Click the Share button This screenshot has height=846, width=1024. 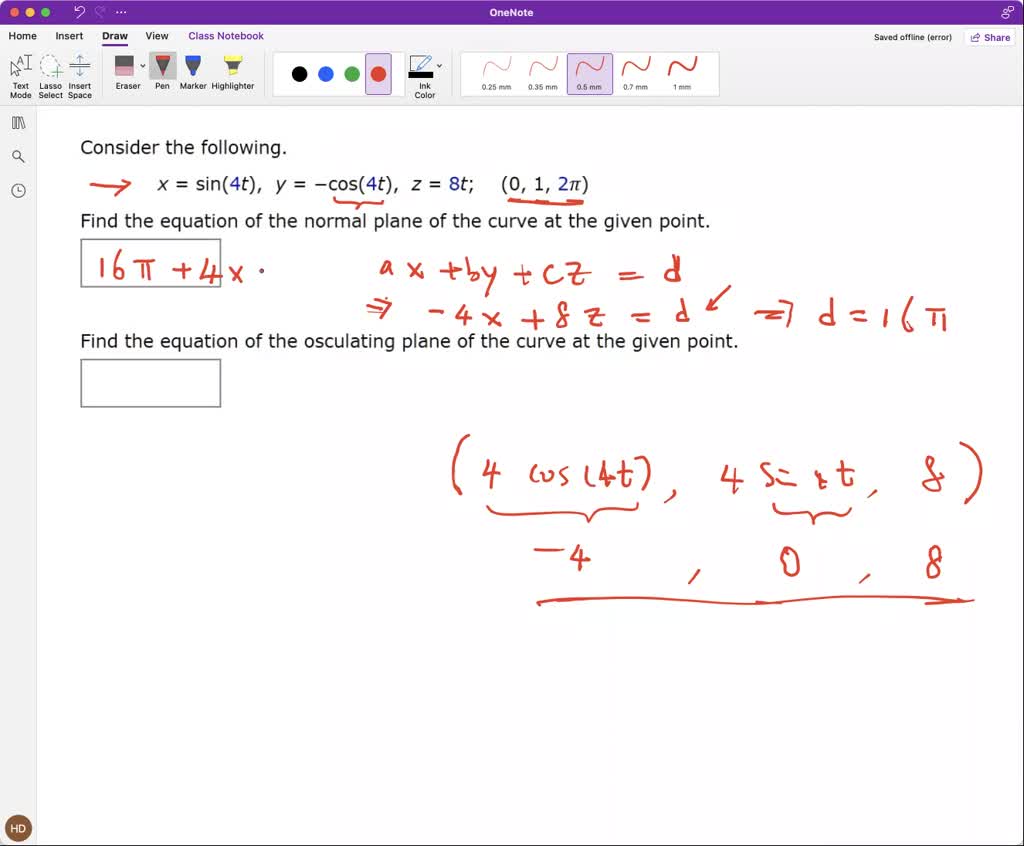990,36
